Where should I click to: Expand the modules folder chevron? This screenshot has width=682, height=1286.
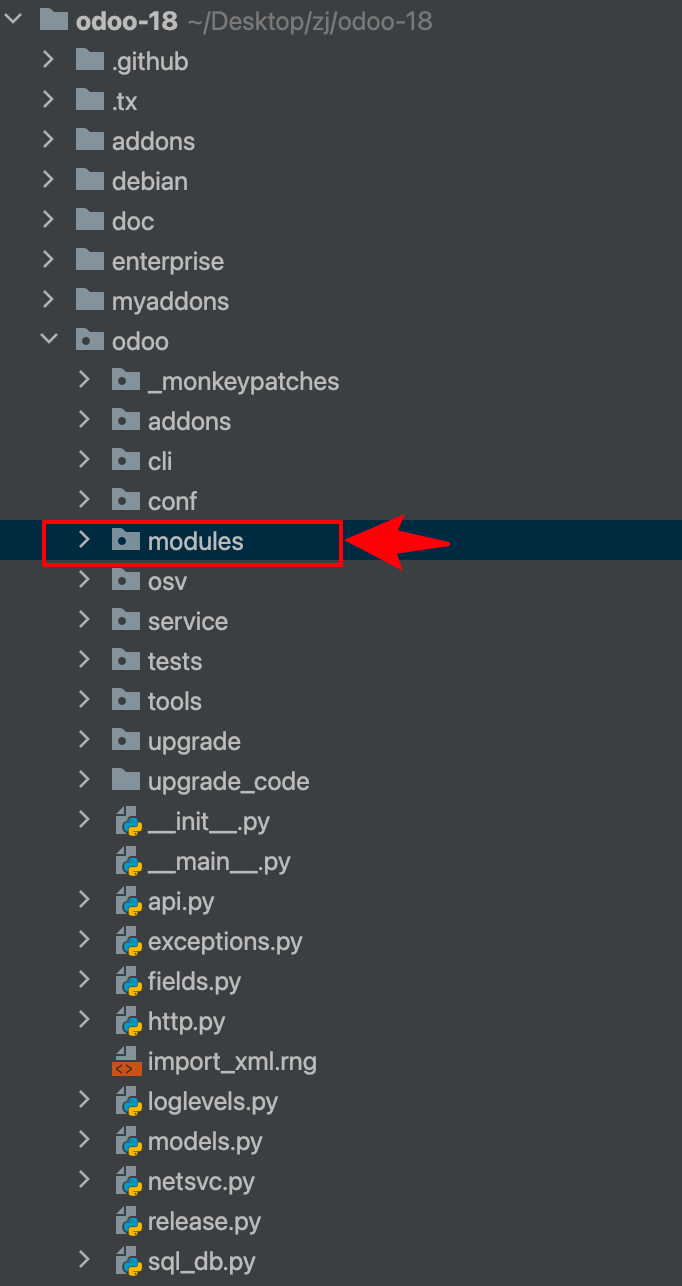pos(84,541)
